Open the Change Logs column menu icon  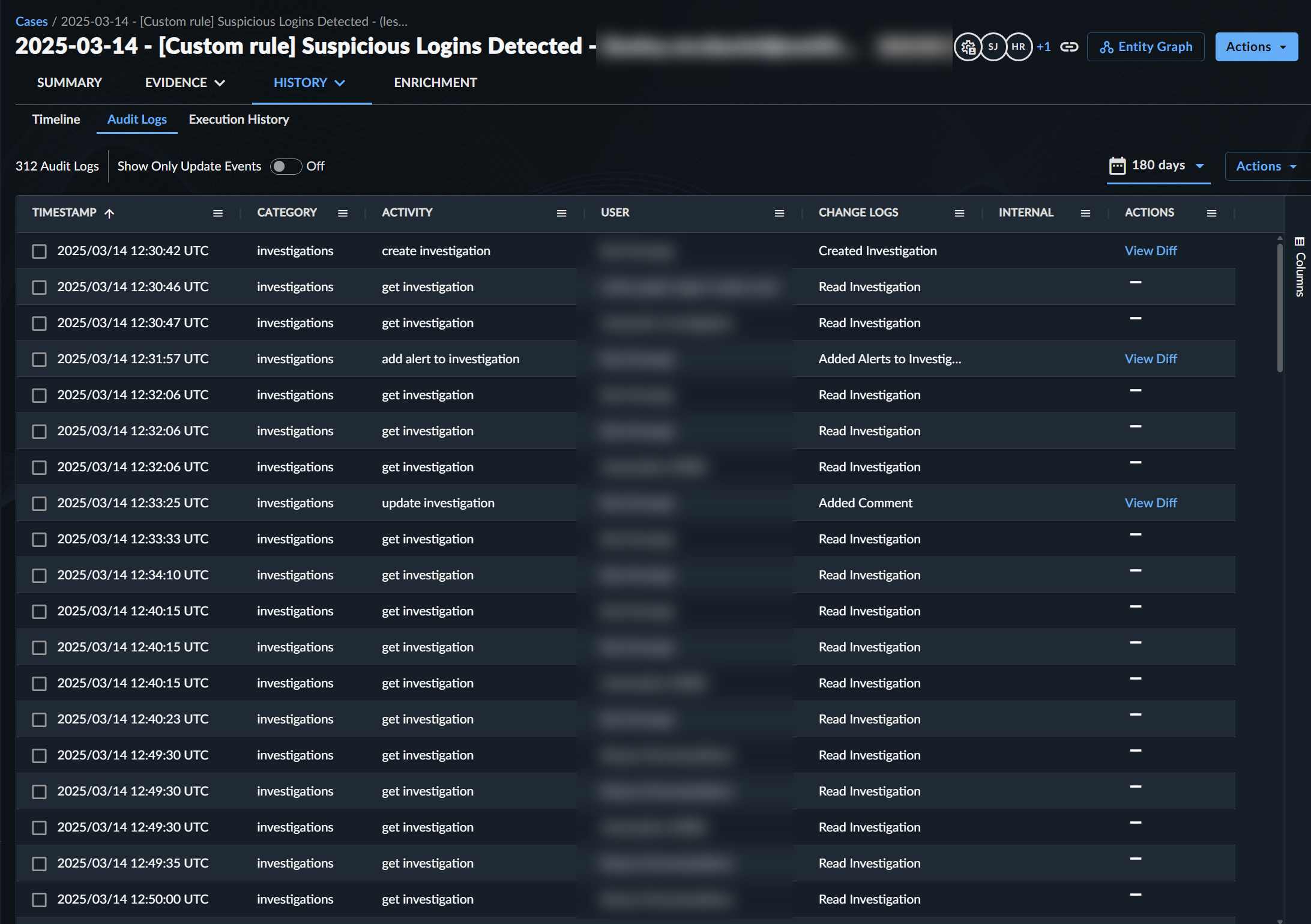(959, 213)
